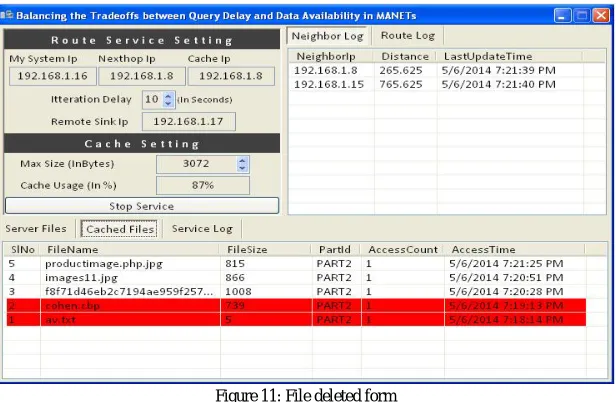Click the Max Size value 3072
The height and width of the screenshot is (402, 616).
[196, 164]
